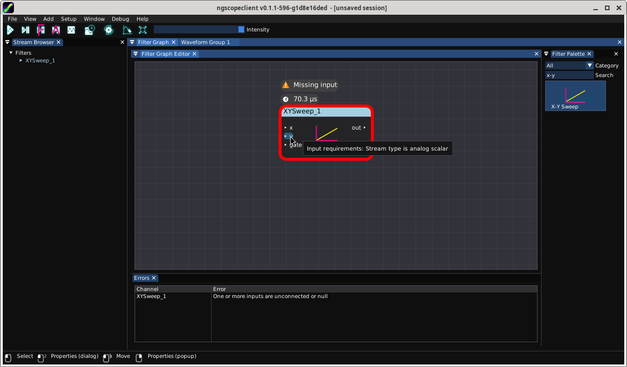
Task: Open the Window menu
Action: click(x=94, y=19)
